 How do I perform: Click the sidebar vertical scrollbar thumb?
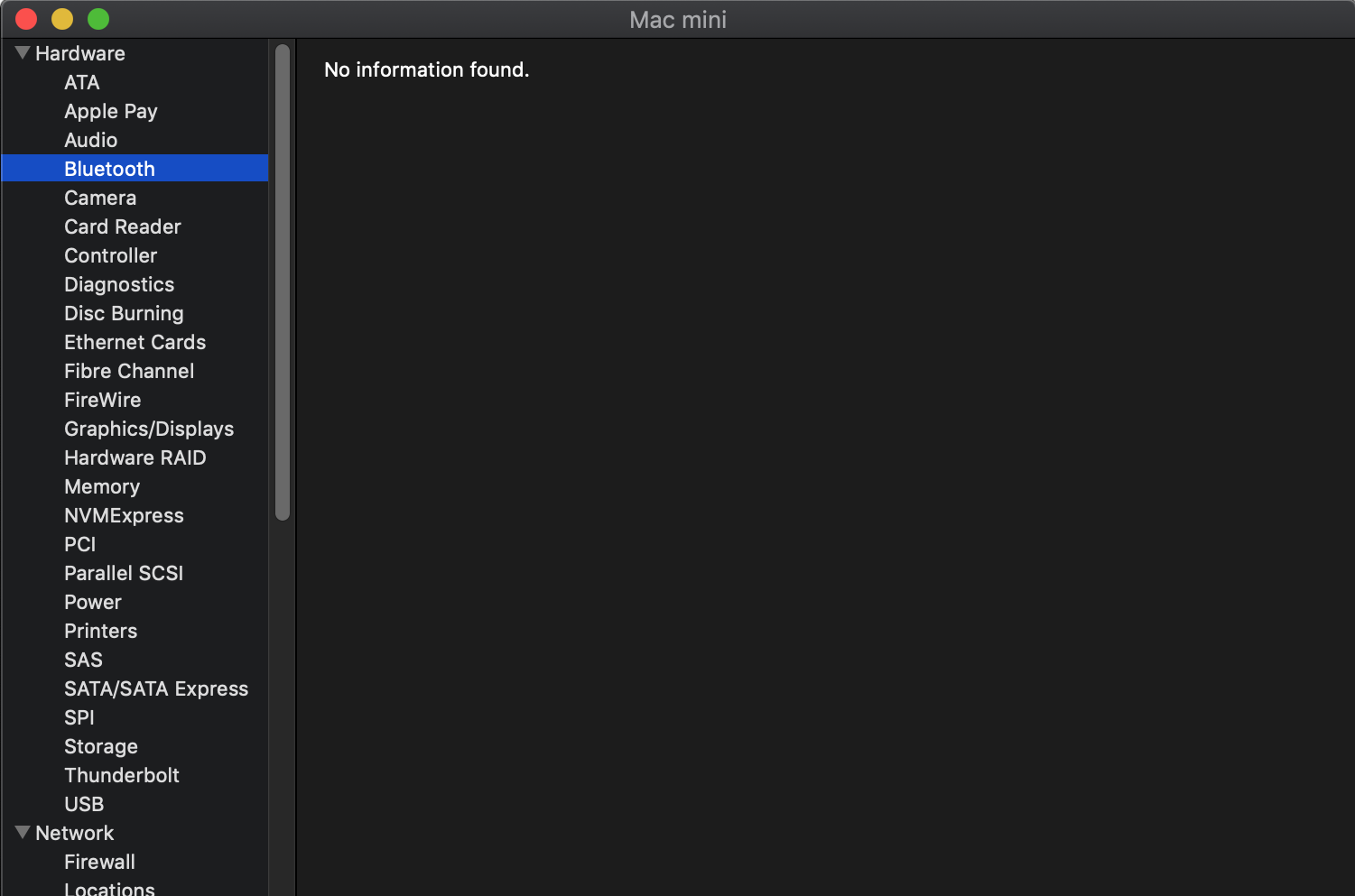coord(283,282)
